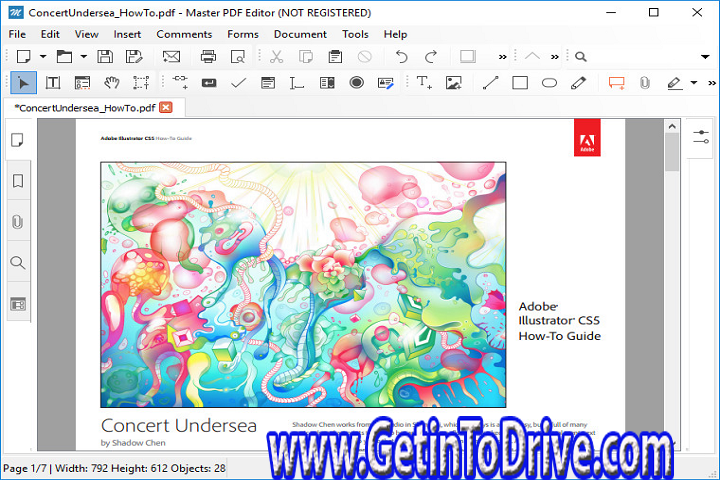Image resolution: width=720 pixels, height=480 pixels.
Task: Show the Pages panel in the sidebar
Action: pyautogui.click(x=18, y=140)
